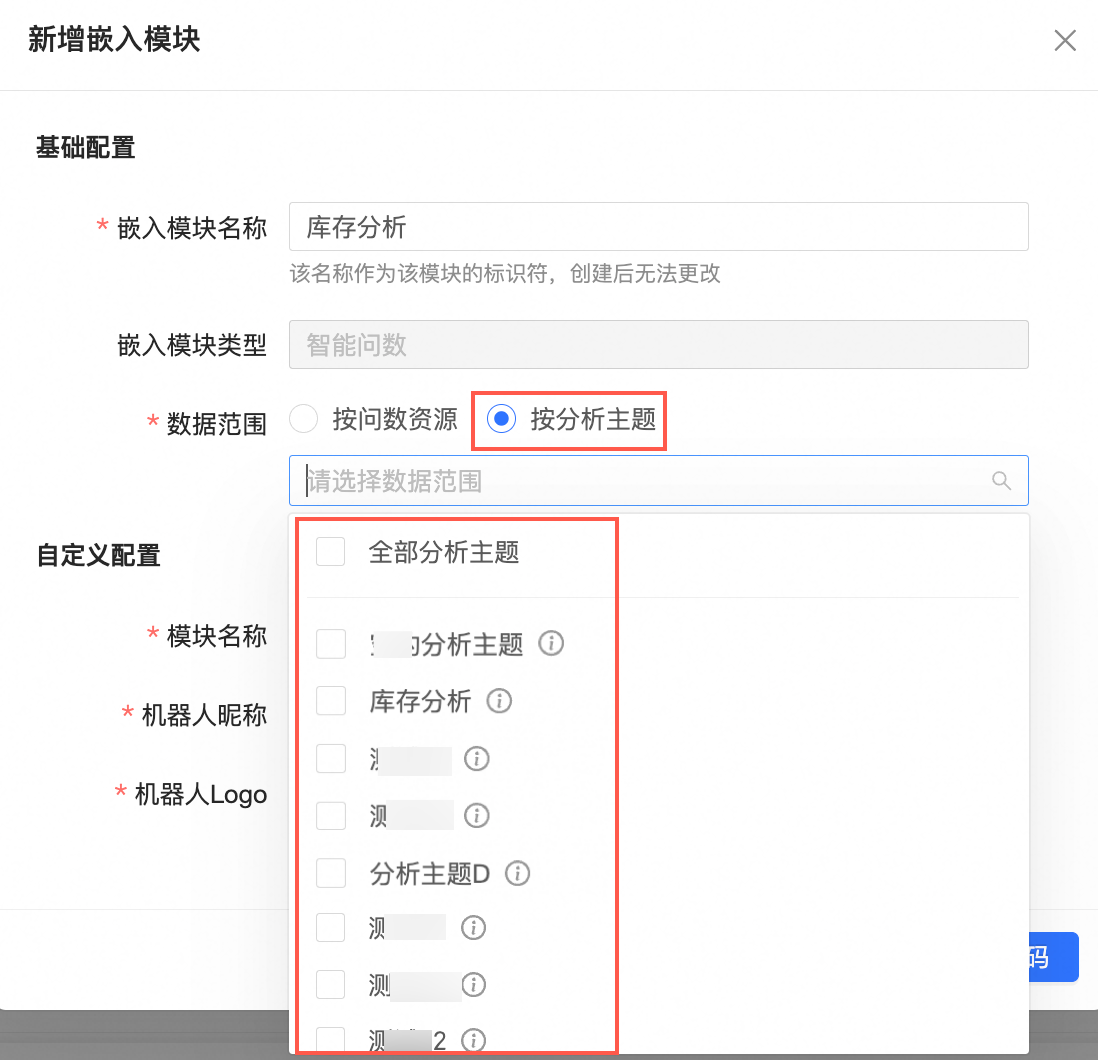Click the 基础配置 section heading
1098x1060 pixels.
(85, 148)
